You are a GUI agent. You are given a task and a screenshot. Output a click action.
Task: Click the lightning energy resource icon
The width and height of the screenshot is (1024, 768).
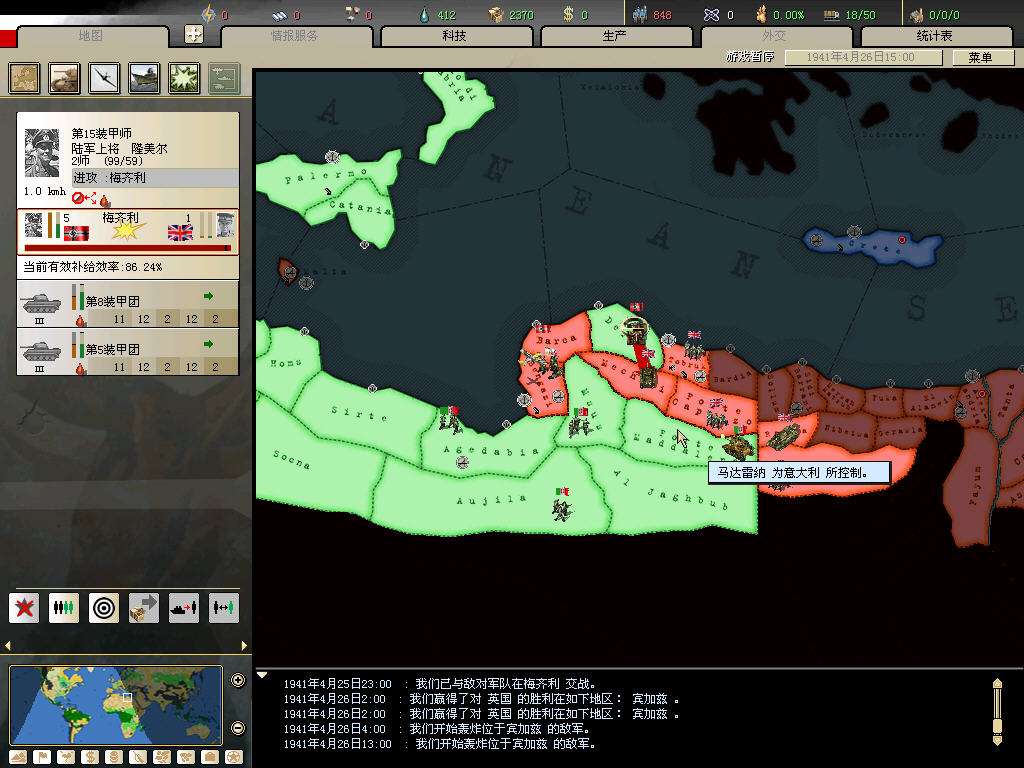point(208,14)
